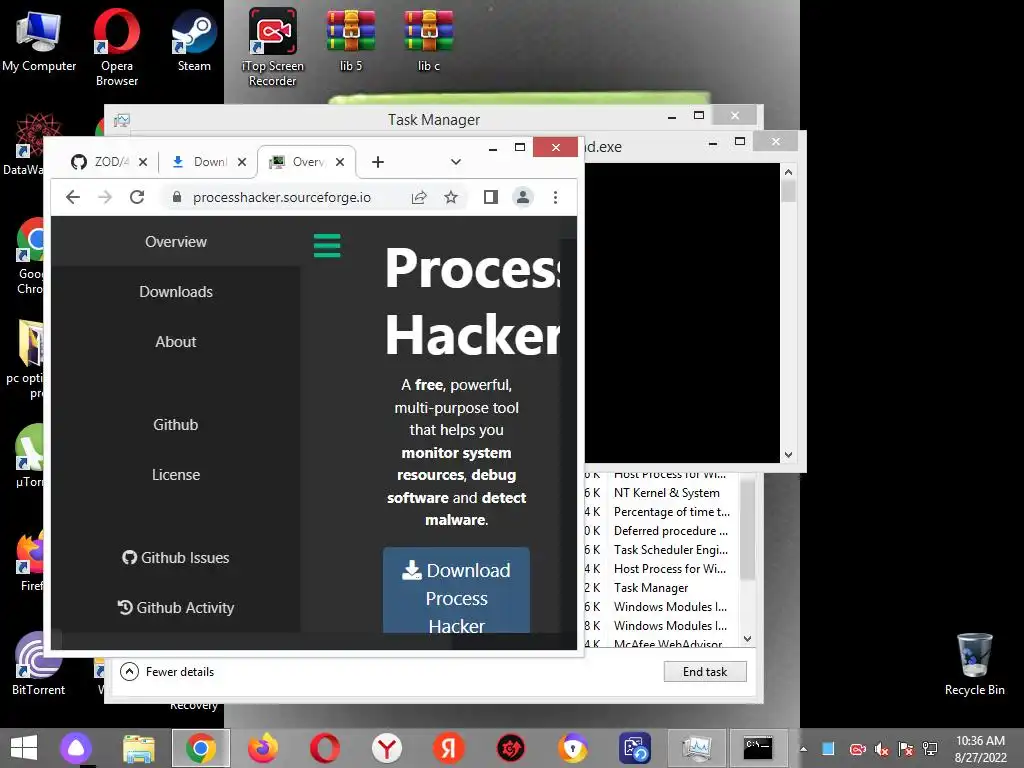Open Task Manager taskbar icon
Image resolution: width=1024 pixels, height=768 pixels.
[696, 748]
